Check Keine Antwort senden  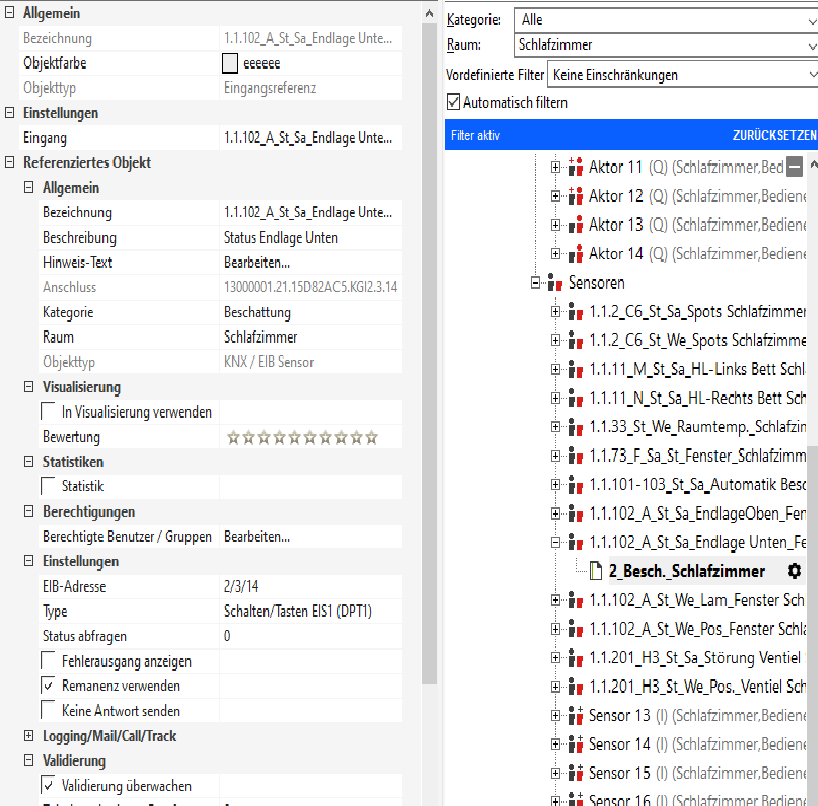(49, 710)
